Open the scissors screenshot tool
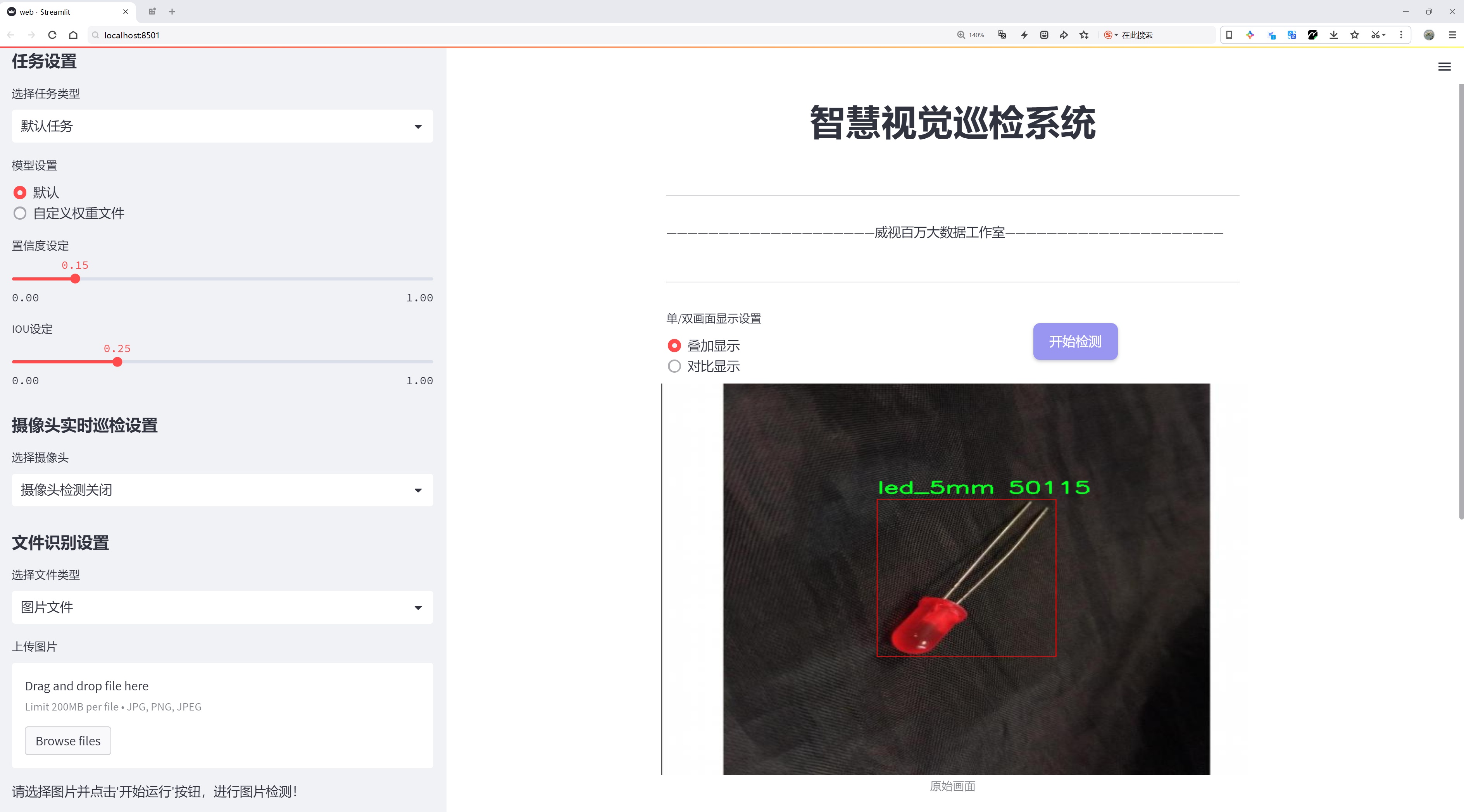 coord(1378,34)
